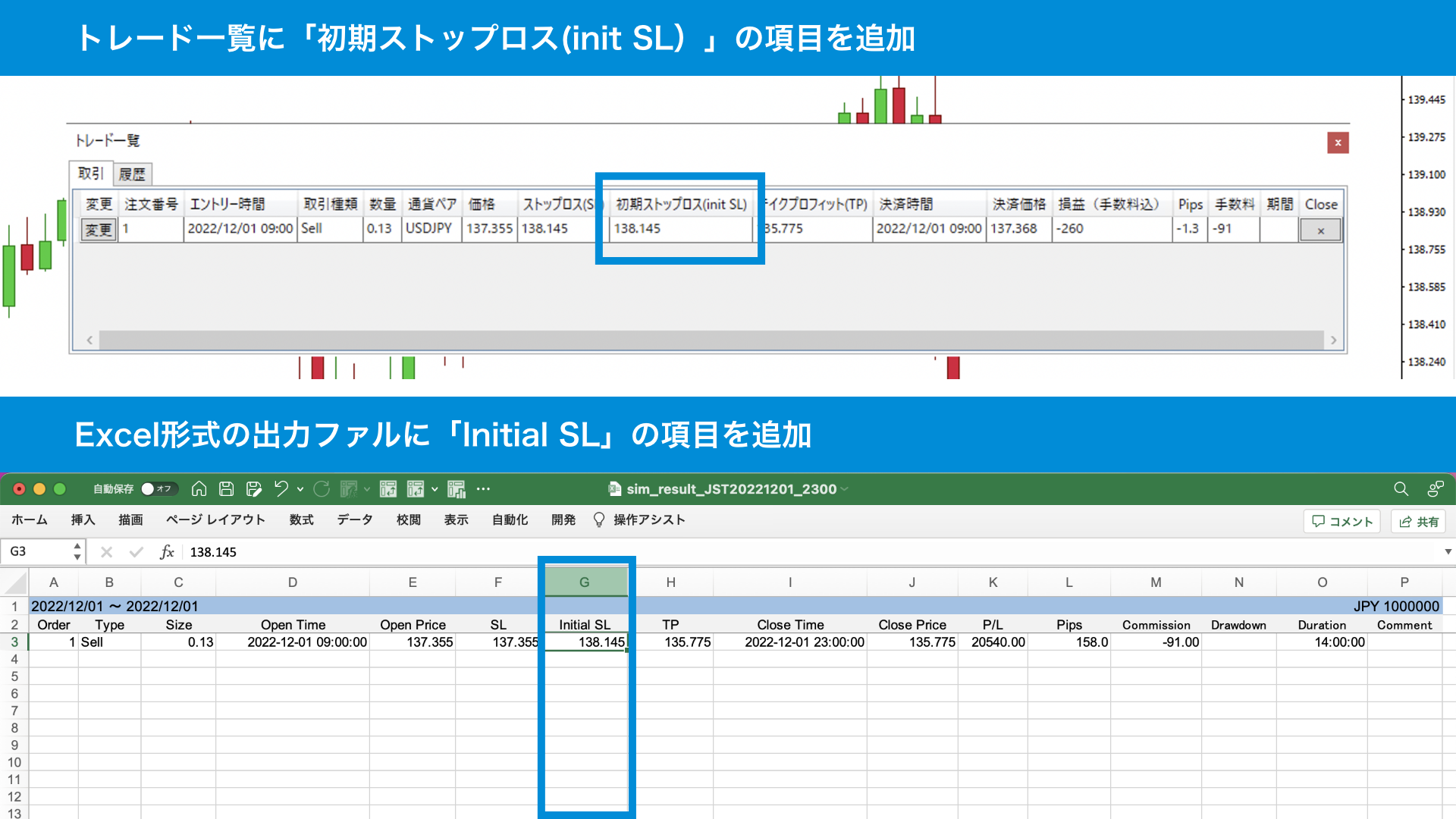Viewport: 1456px width, 819px height.
Task: Open the more commands ellipsis icon
Action: pos(483,489)
